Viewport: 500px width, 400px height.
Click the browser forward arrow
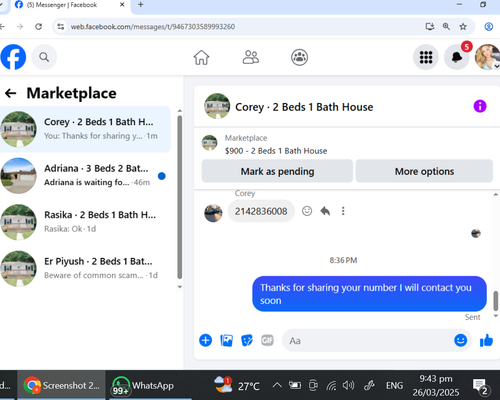(x=20, y=27)
